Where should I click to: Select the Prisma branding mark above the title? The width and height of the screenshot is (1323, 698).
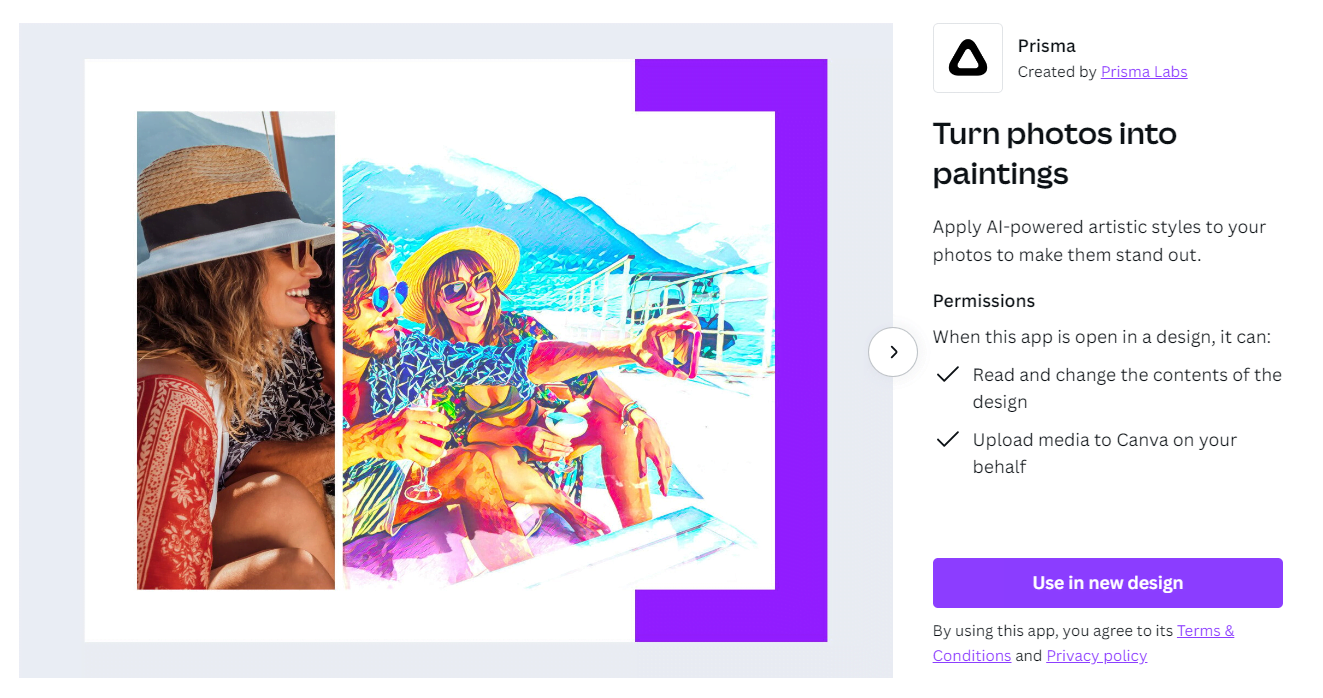[x=967, y=57]
